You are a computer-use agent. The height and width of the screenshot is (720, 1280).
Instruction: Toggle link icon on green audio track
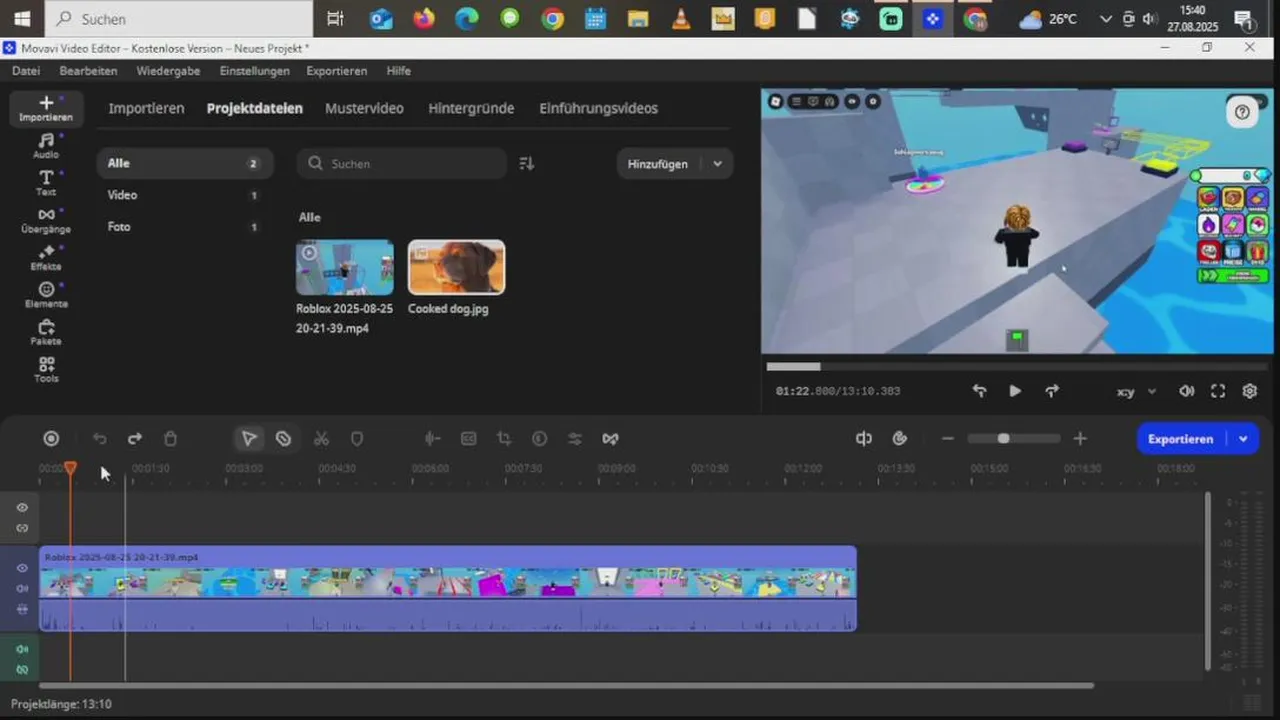pyautogui.click(x=22, y=669)
